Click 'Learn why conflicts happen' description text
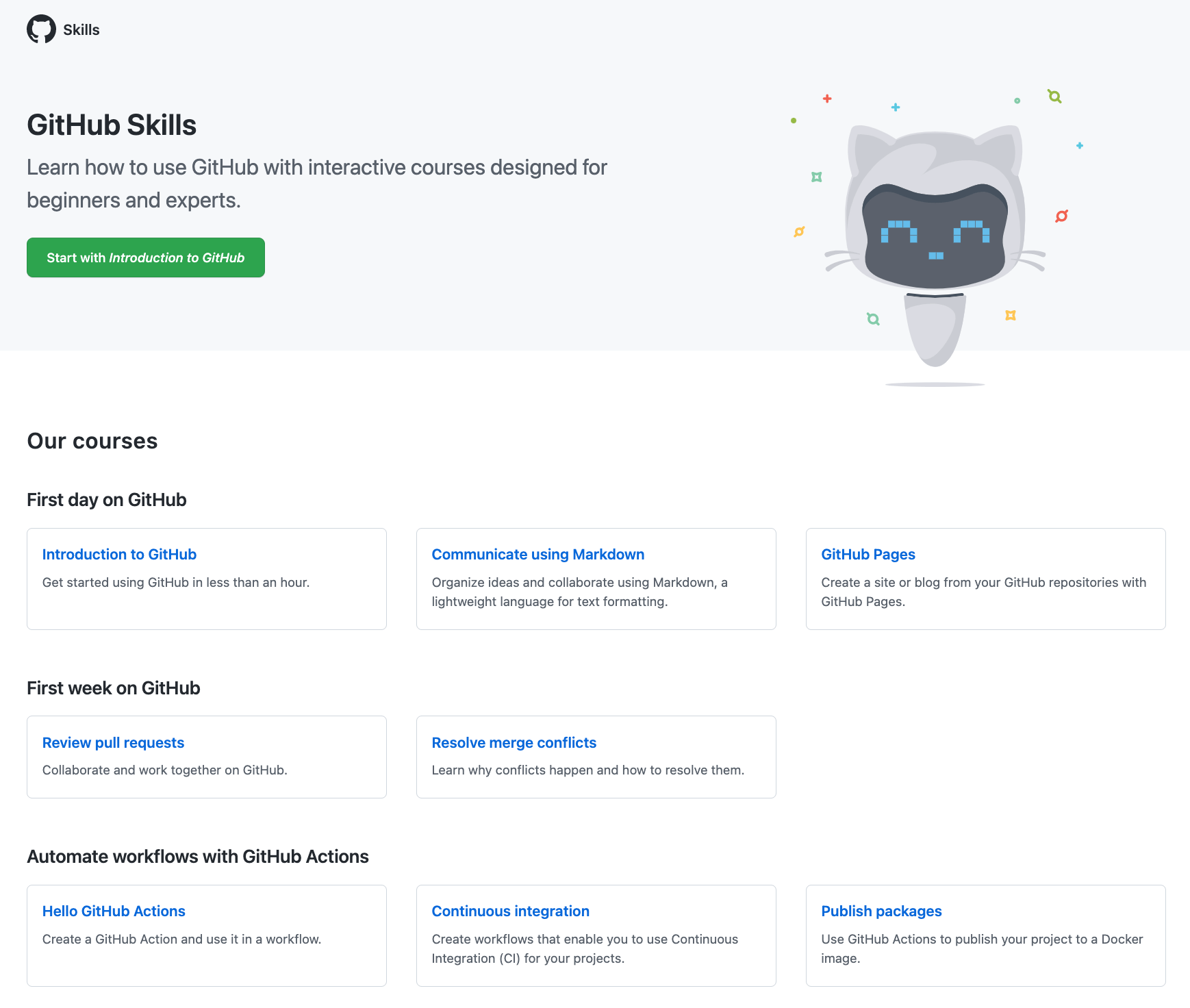The image size is (1190, 1008). click(588, 770)
